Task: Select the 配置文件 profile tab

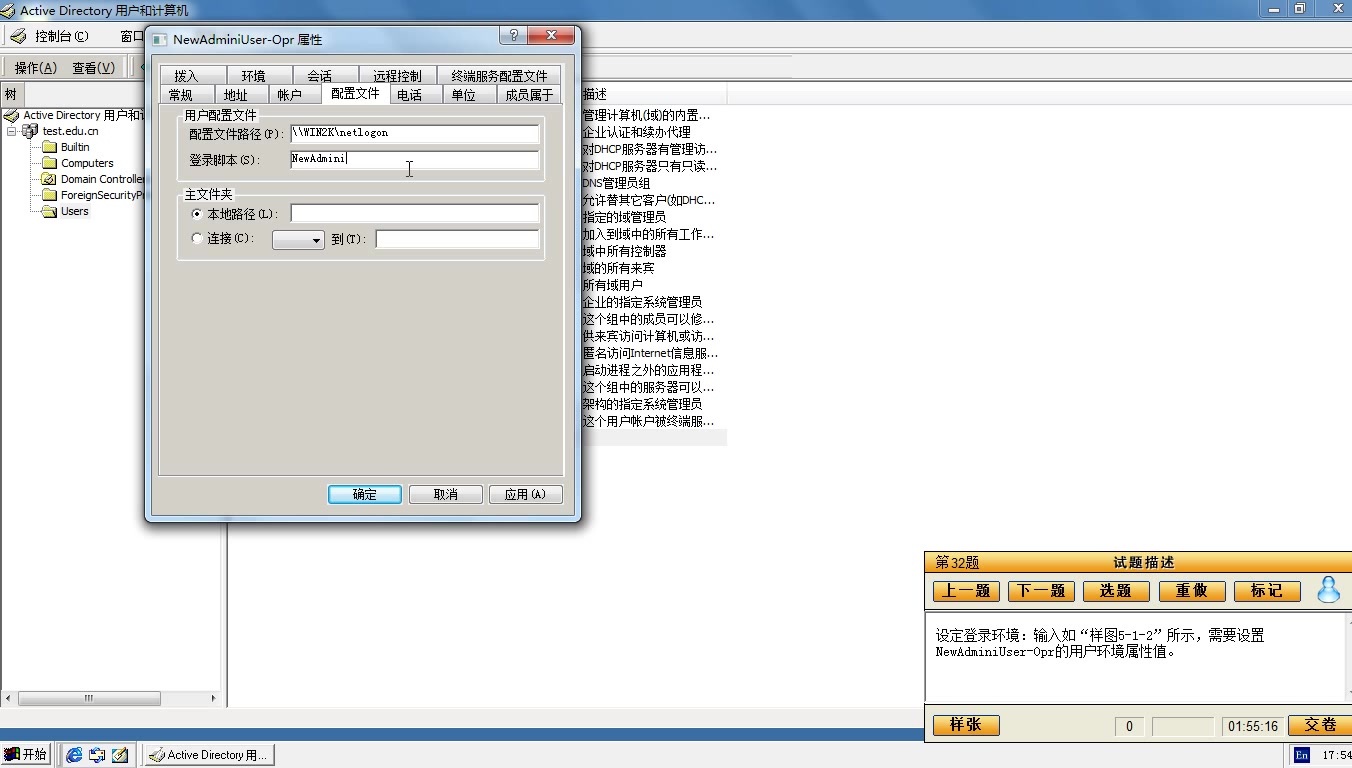Action: point(355,93)
